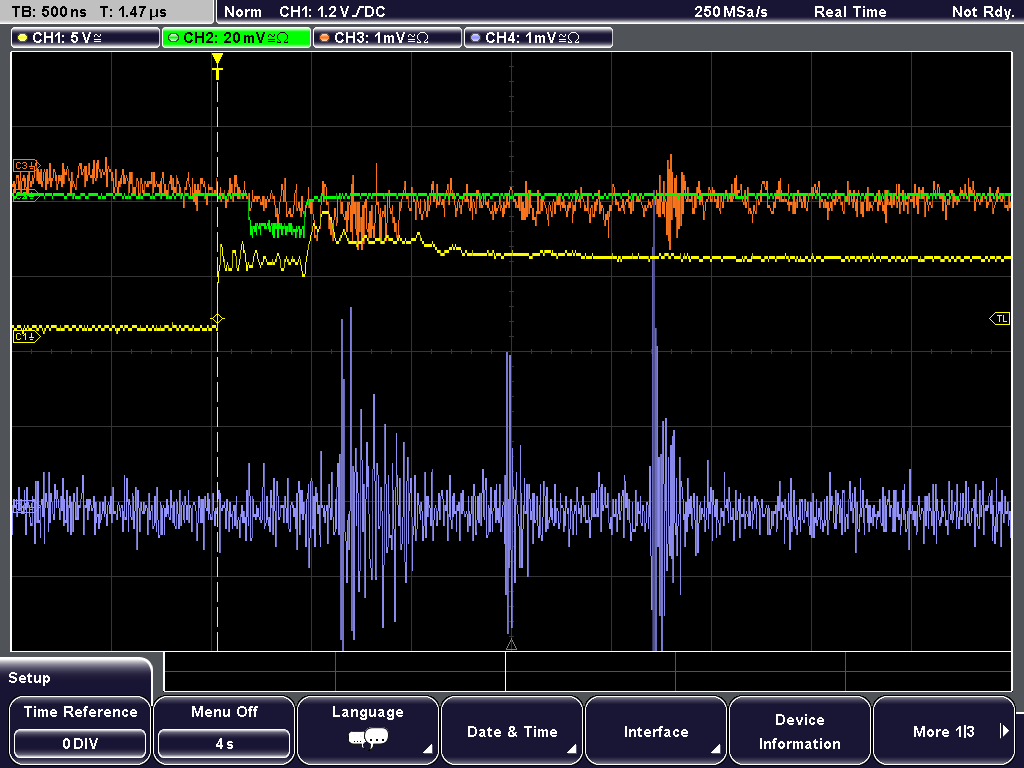Screen dimensions: 1024x768
Task: Click the TB: 500 ns timebase readout
Action: (x=49, y=12)
